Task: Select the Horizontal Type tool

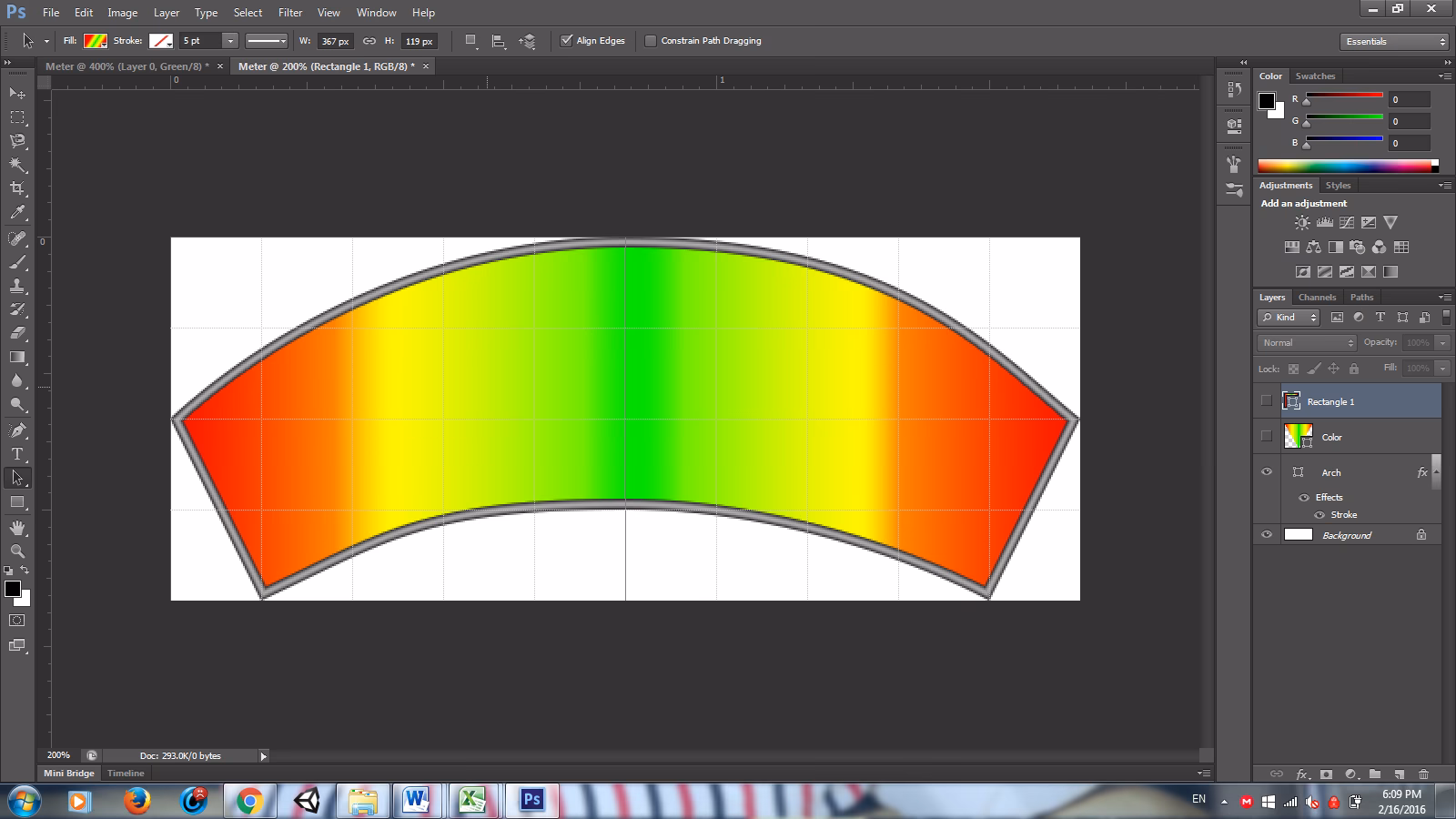Action: (x=16, y=454)
